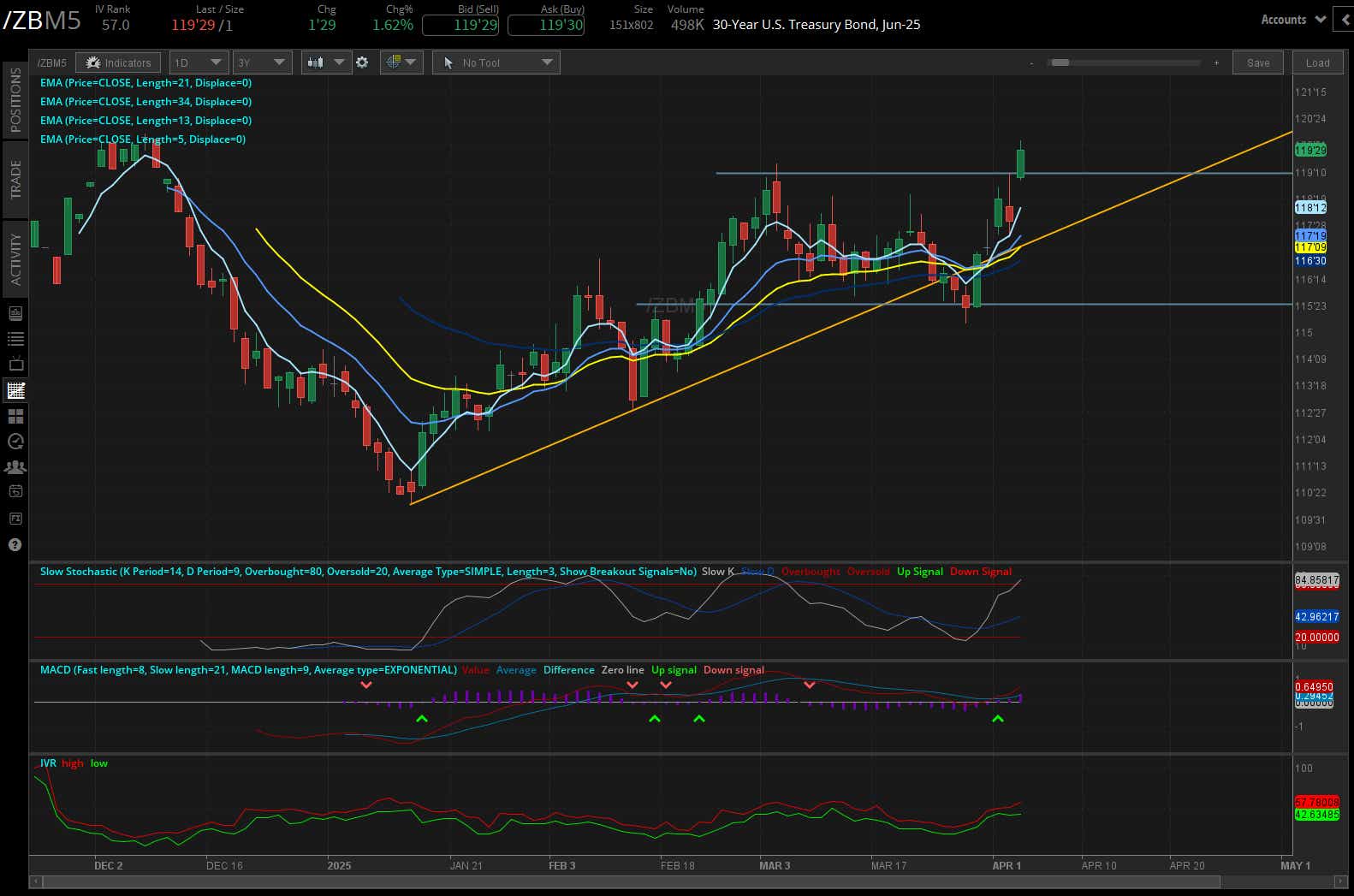1354x896 pixels.
Task: Click the clock with arrow icon
Action: point(15,442)
